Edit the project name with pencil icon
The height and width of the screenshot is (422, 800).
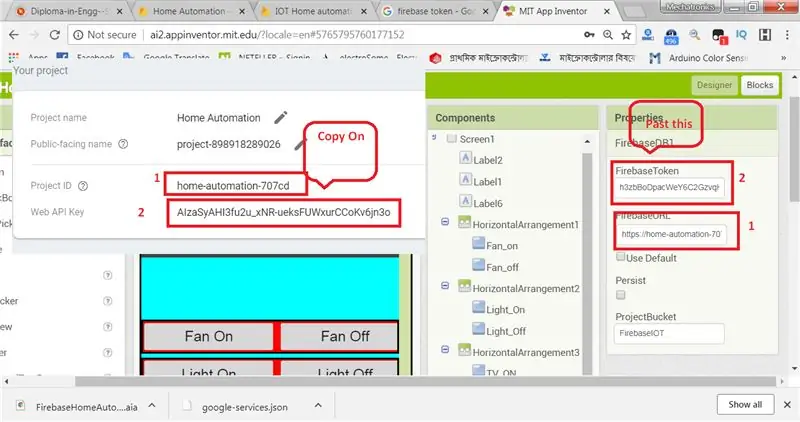(x=281, y=117)
